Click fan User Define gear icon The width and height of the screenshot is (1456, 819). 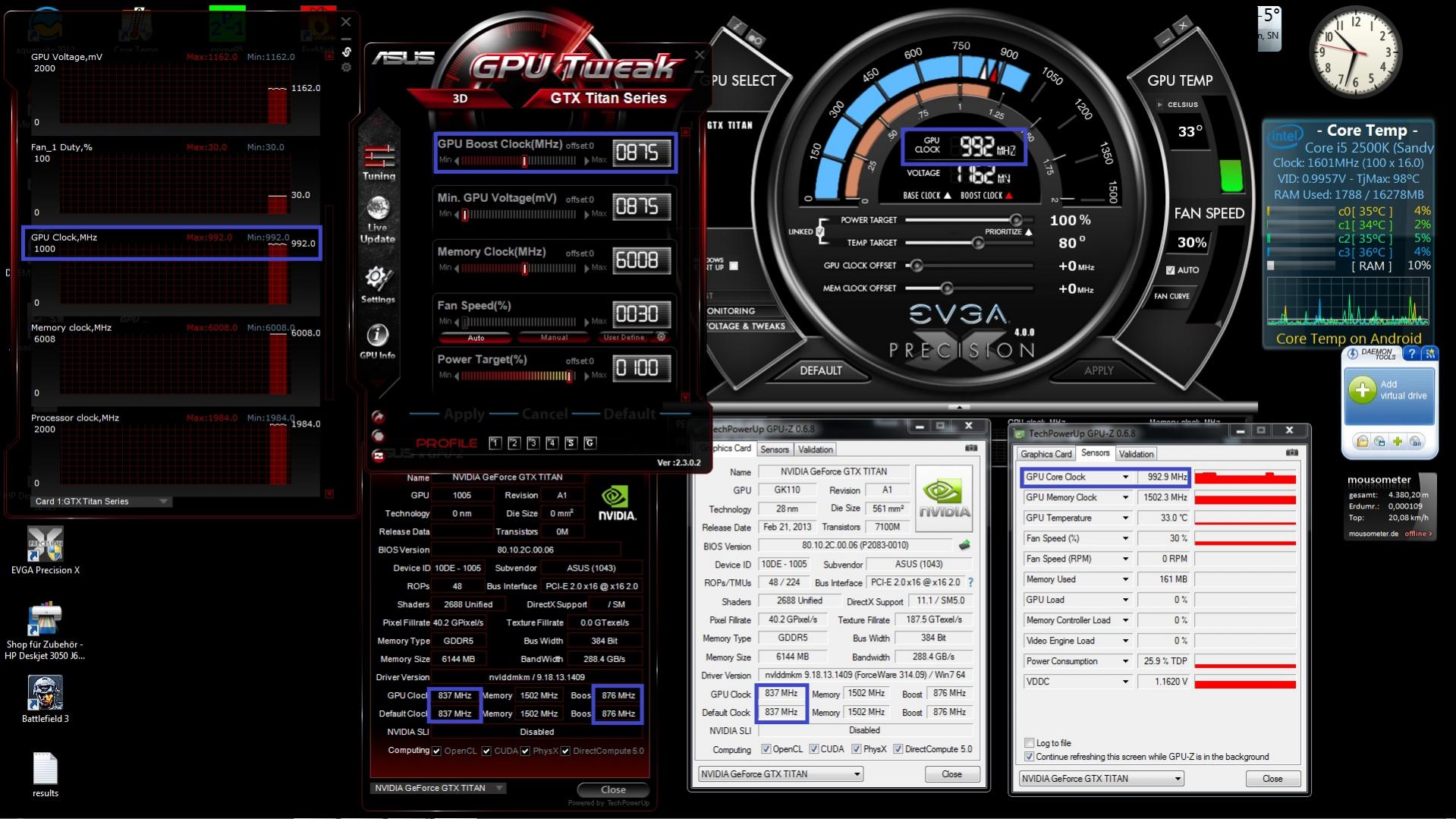pyautogui.click(x=661, y=337)
